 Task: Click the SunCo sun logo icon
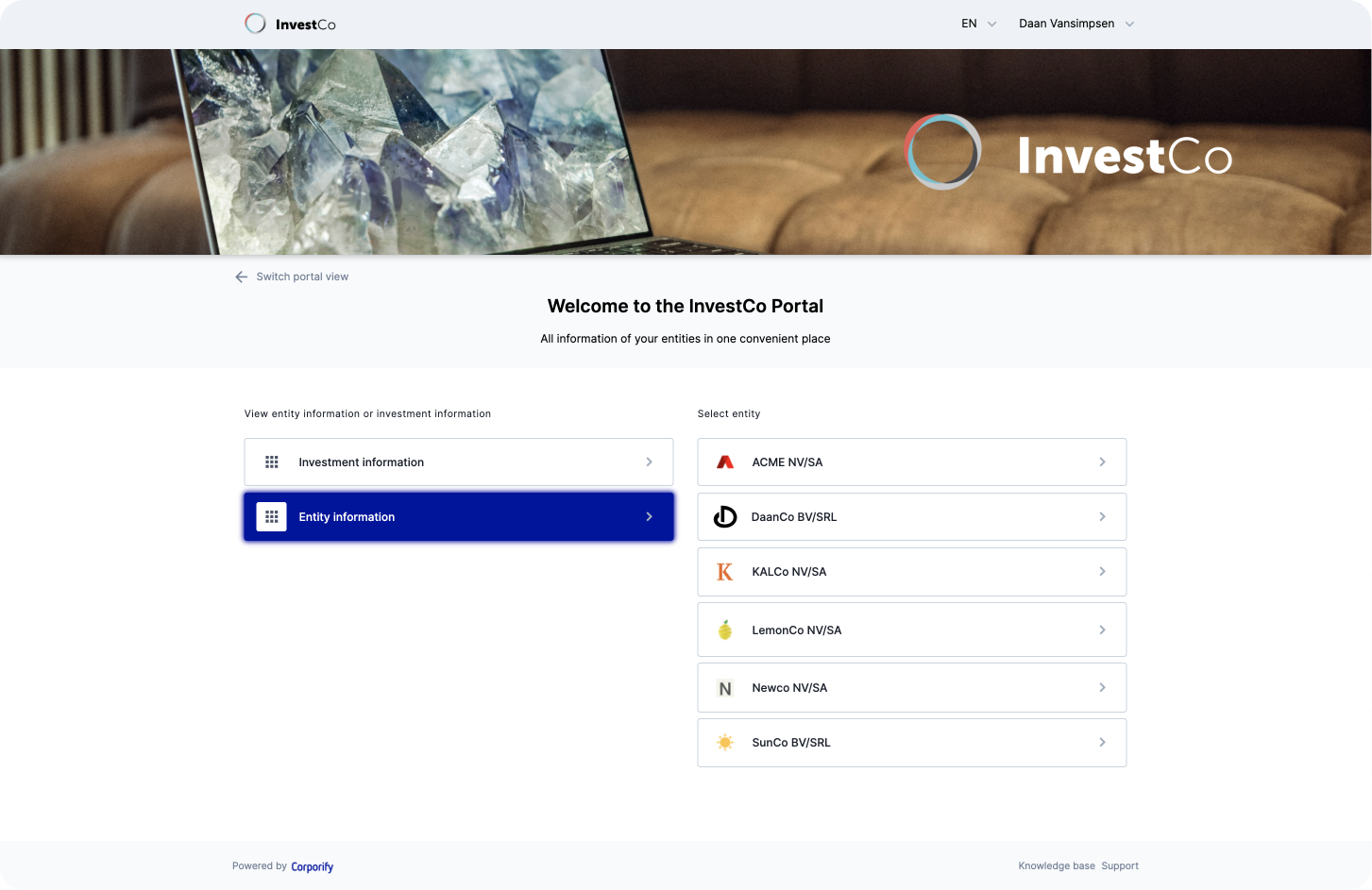coord(725,743)
